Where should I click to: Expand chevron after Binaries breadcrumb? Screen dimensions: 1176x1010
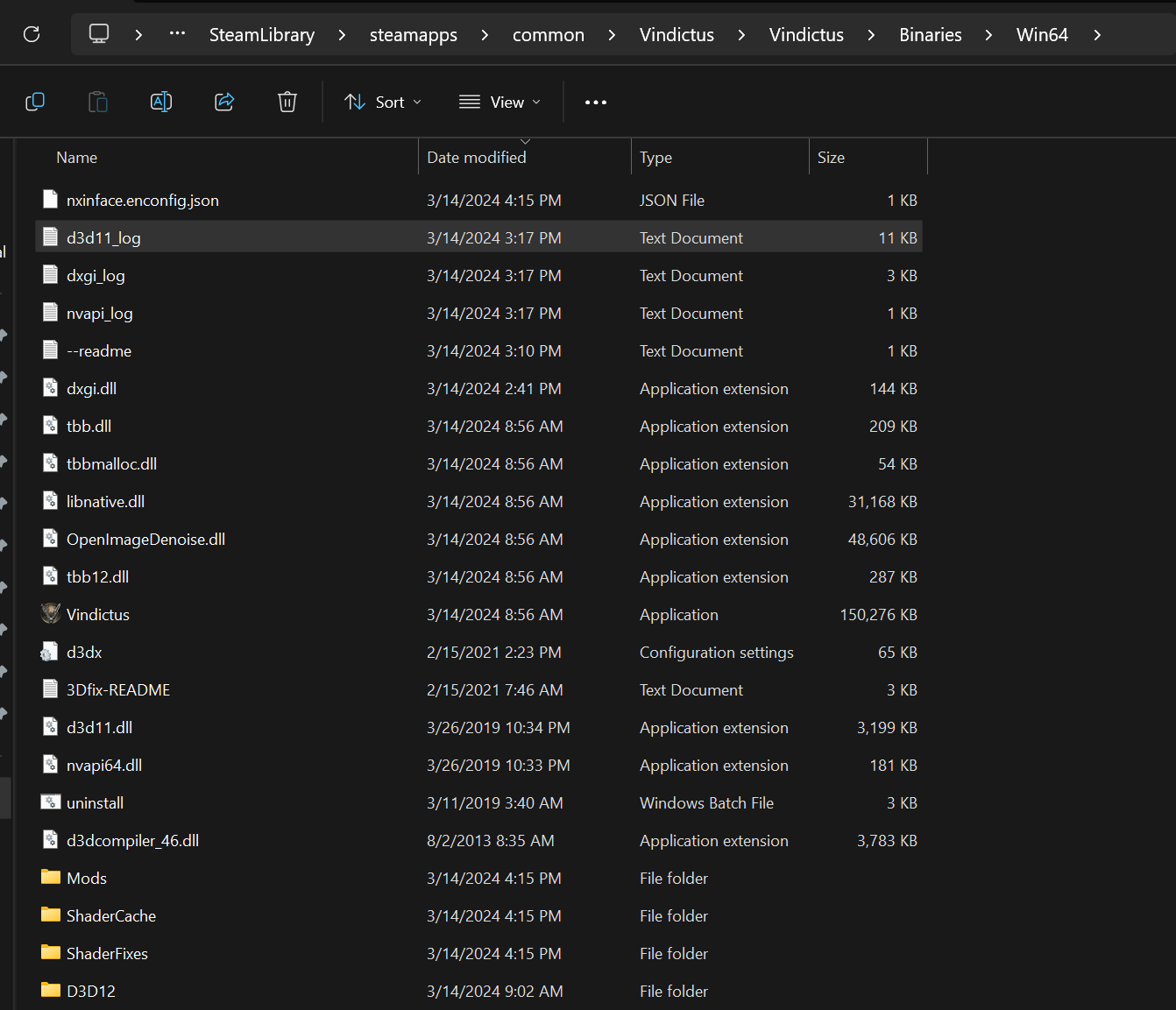coord(988,35)
